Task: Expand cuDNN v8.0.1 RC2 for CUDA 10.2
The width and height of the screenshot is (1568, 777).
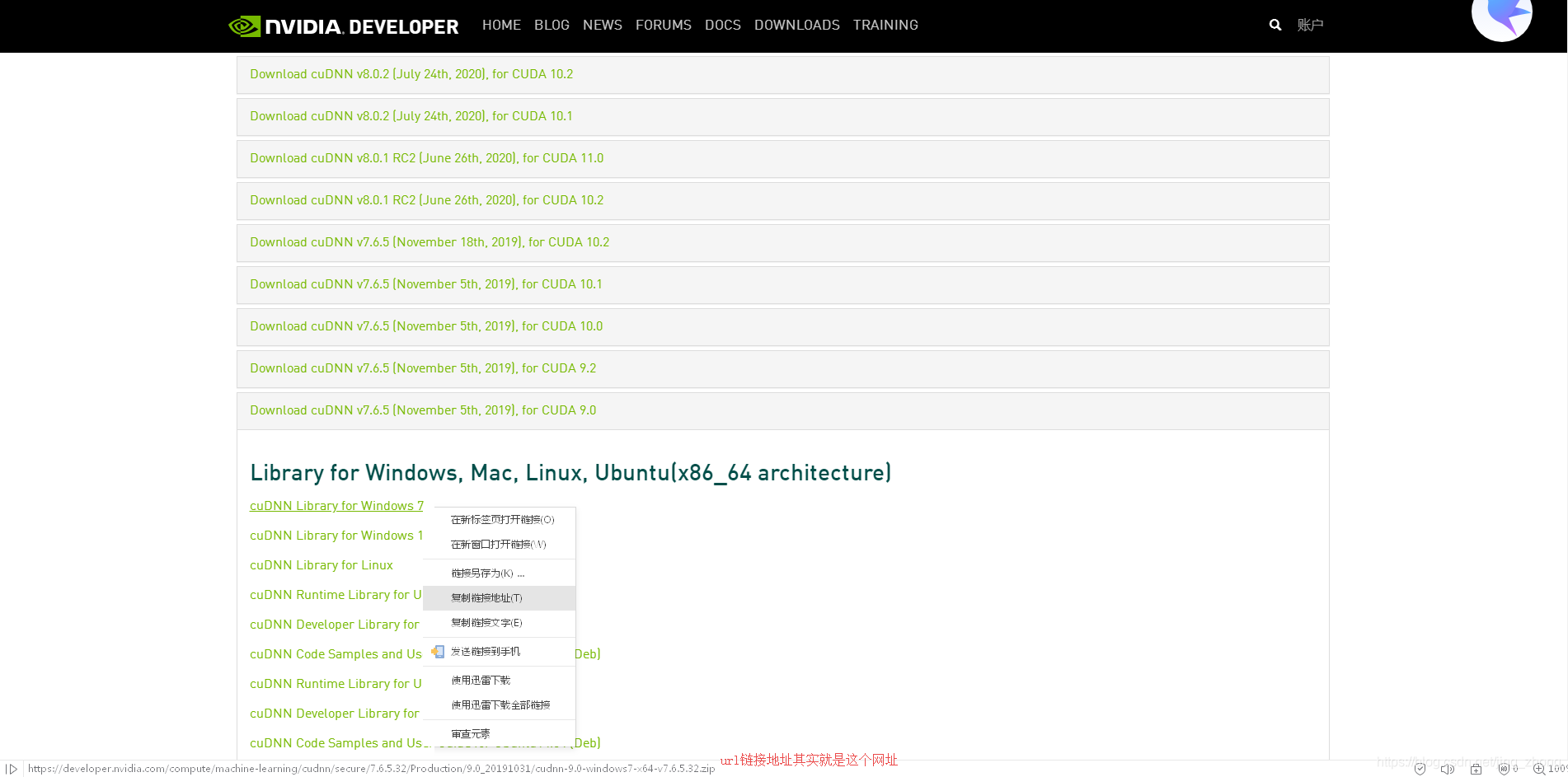Action: click(x=782, y=201)
